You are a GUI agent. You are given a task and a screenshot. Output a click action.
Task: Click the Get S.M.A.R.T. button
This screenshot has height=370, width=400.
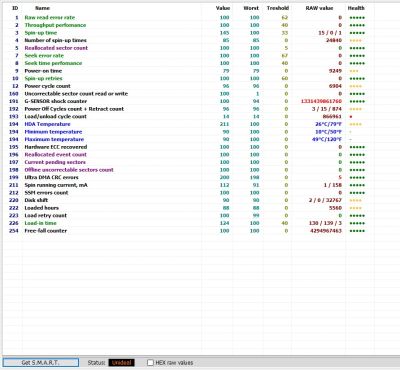(41, 362)
